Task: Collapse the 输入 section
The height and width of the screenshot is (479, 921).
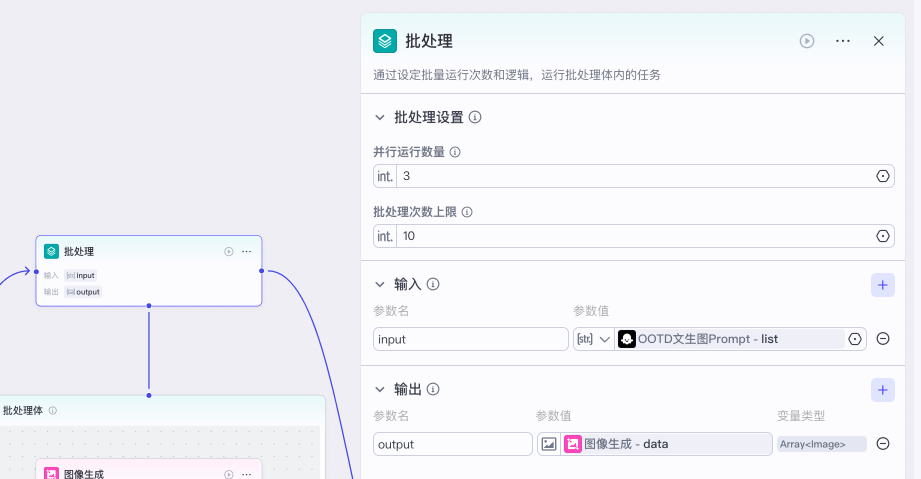Action: 380,285
